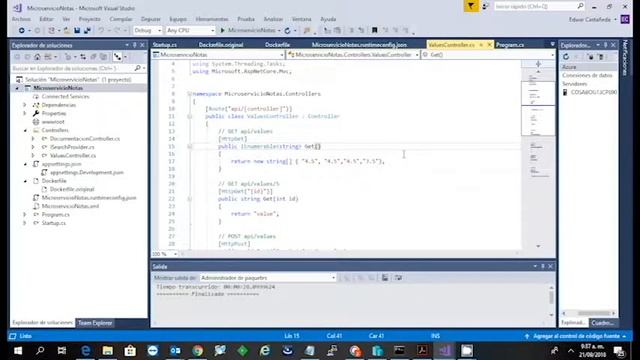Image resolution: width=640 pixels, height=360 pixels.
Task: Open the Mostrar salida de dropdown
Action: (268, 278)
